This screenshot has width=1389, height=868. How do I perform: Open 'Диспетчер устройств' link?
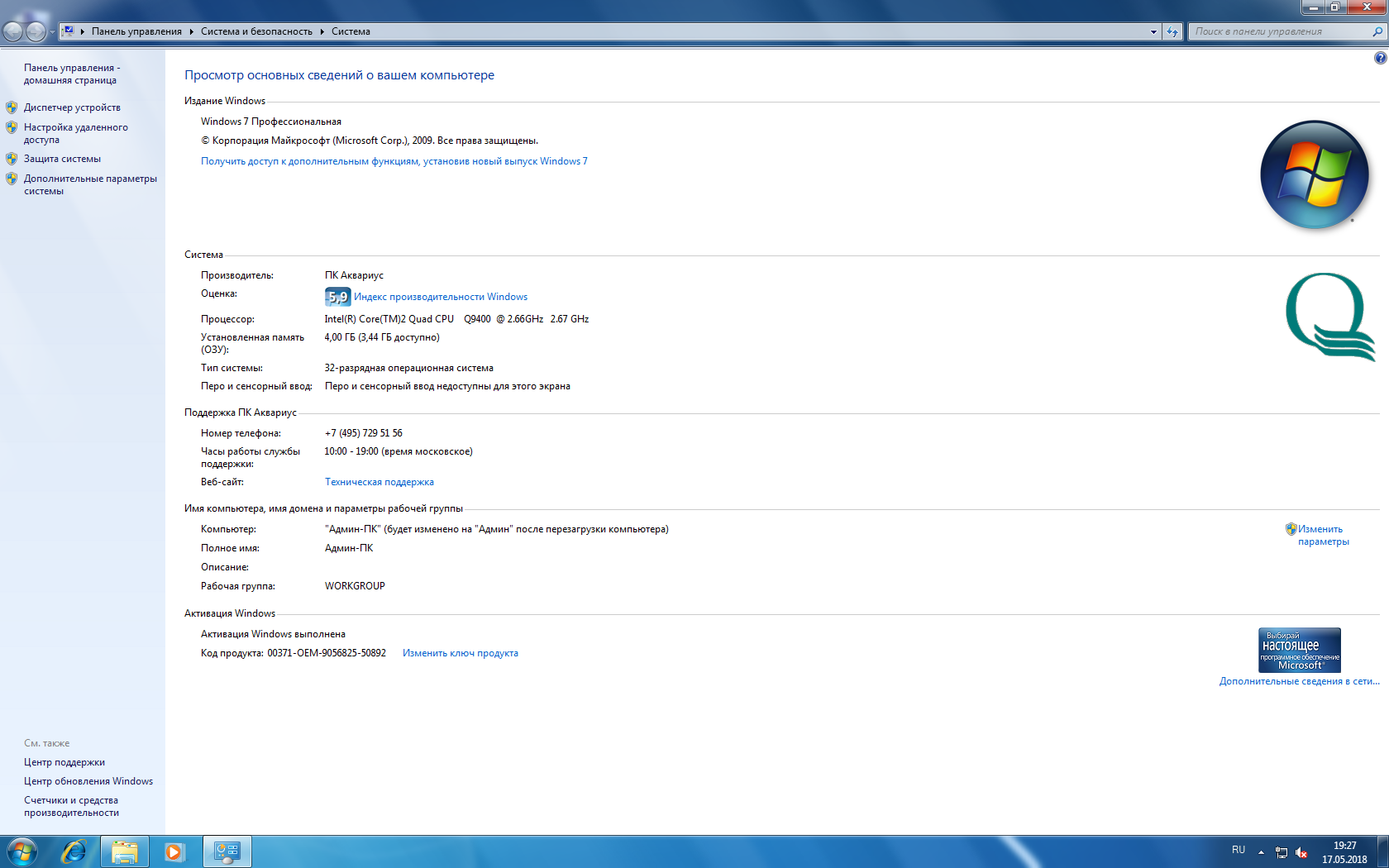[x=72, y=107]
